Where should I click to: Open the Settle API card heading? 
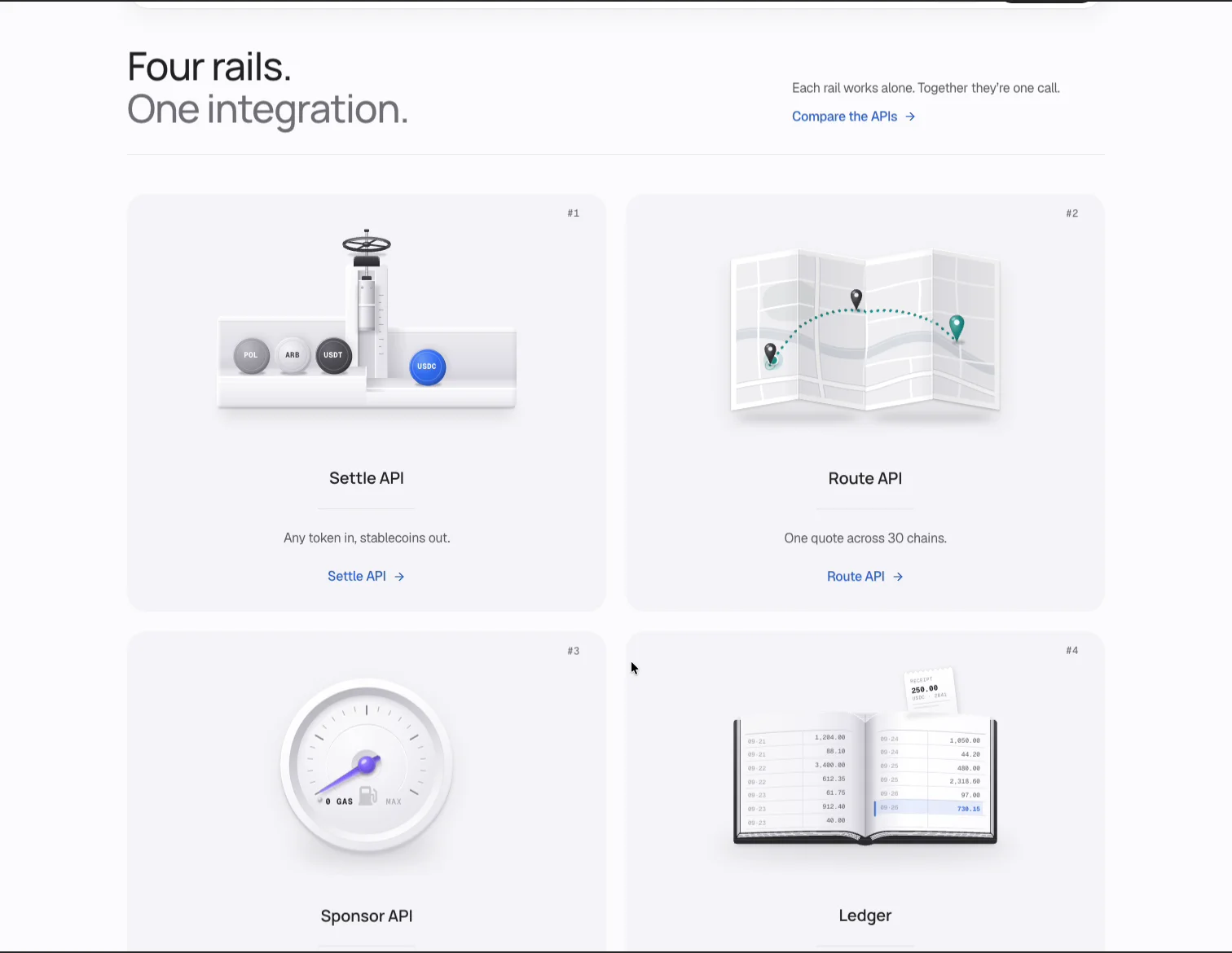click(x=367, y=478)
